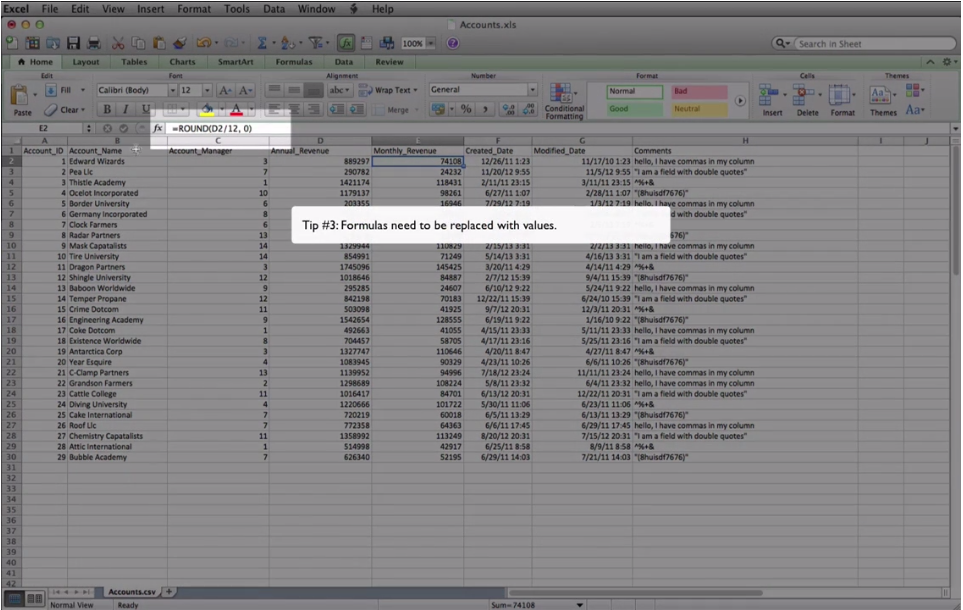Click the Sort A-Z icon
This screenshot has height=610, width=963.
coord(287,43)
